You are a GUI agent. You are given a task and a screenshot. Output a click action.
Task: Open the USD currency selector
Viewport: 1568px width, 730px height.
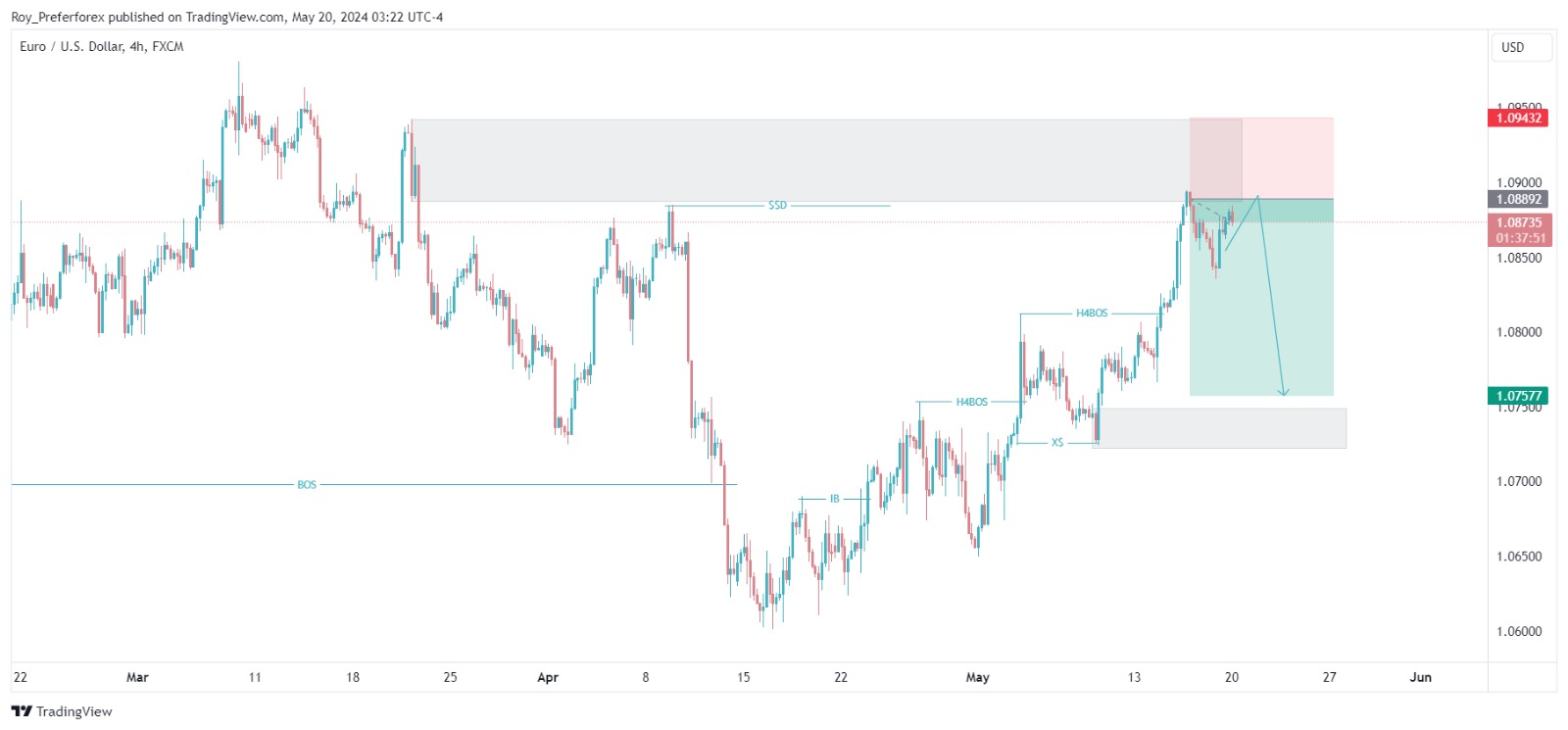(1521, 47)
